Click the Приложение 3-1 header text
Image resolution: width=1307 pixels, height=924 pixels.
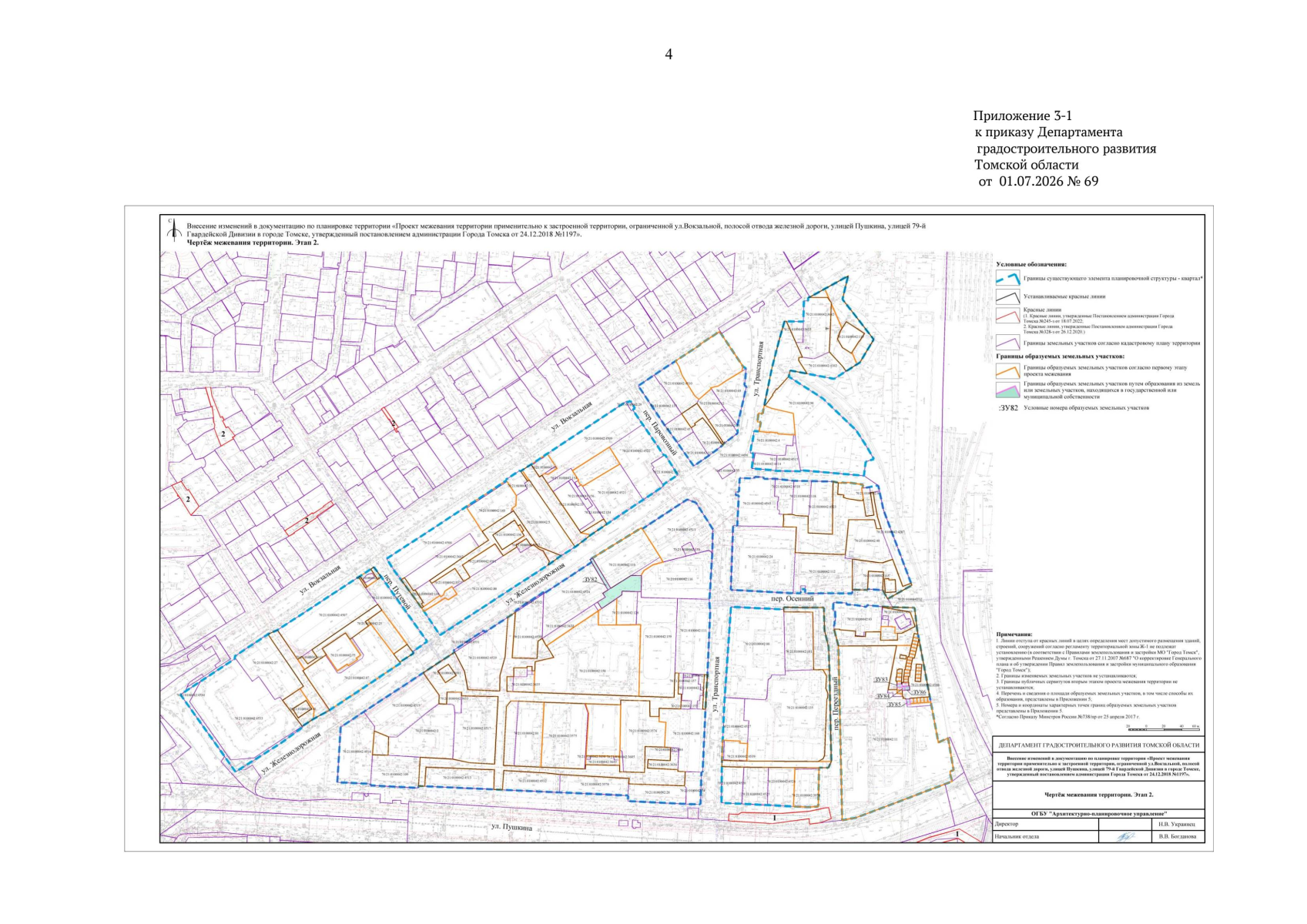[x=1022, y=116]
